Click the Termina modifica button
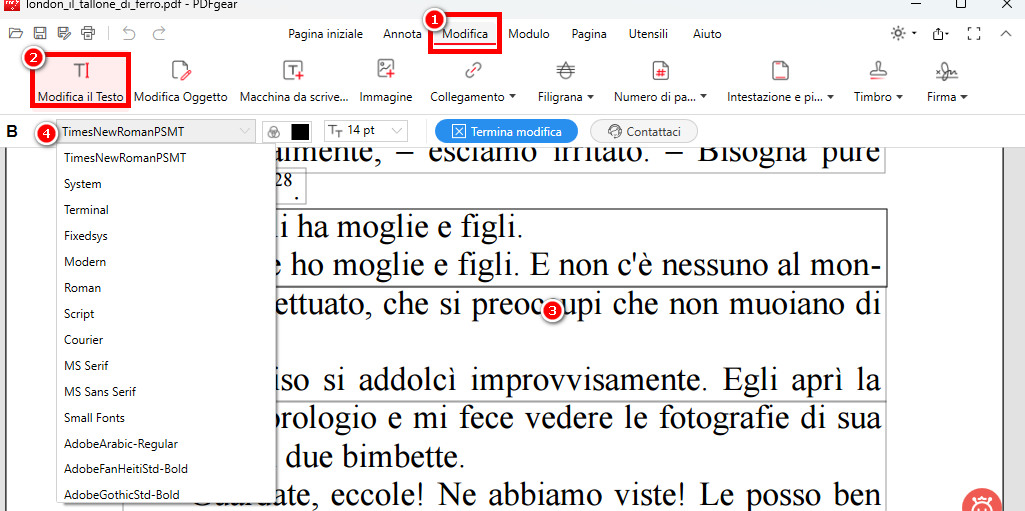 click(x=507, y=131)
